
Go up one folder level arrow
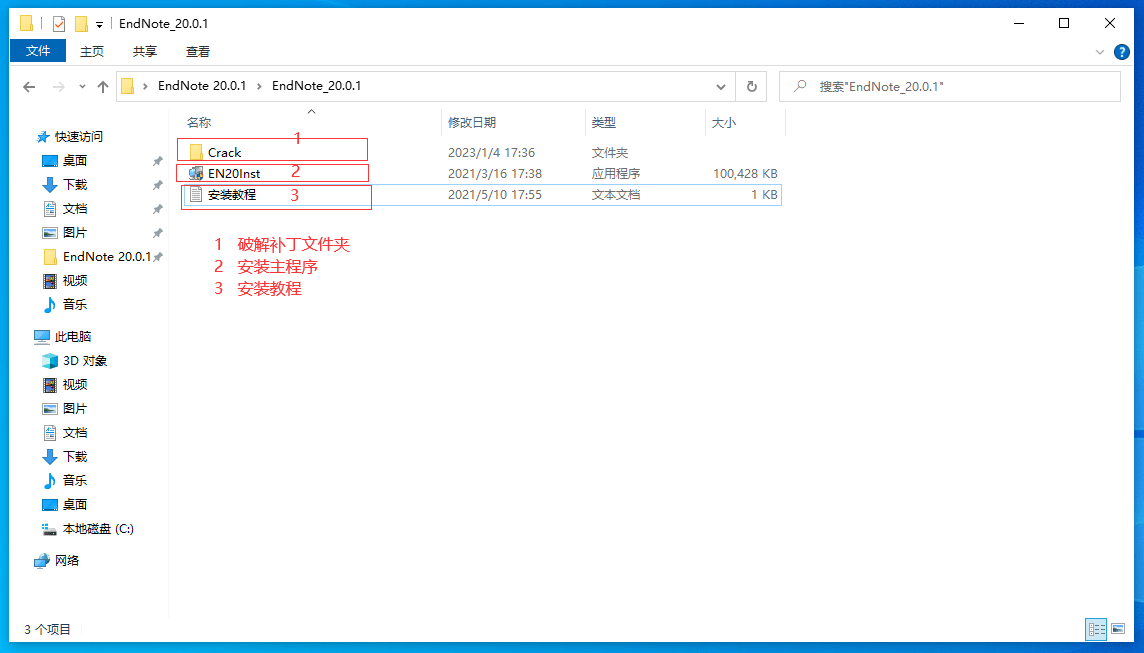[103, 87]
